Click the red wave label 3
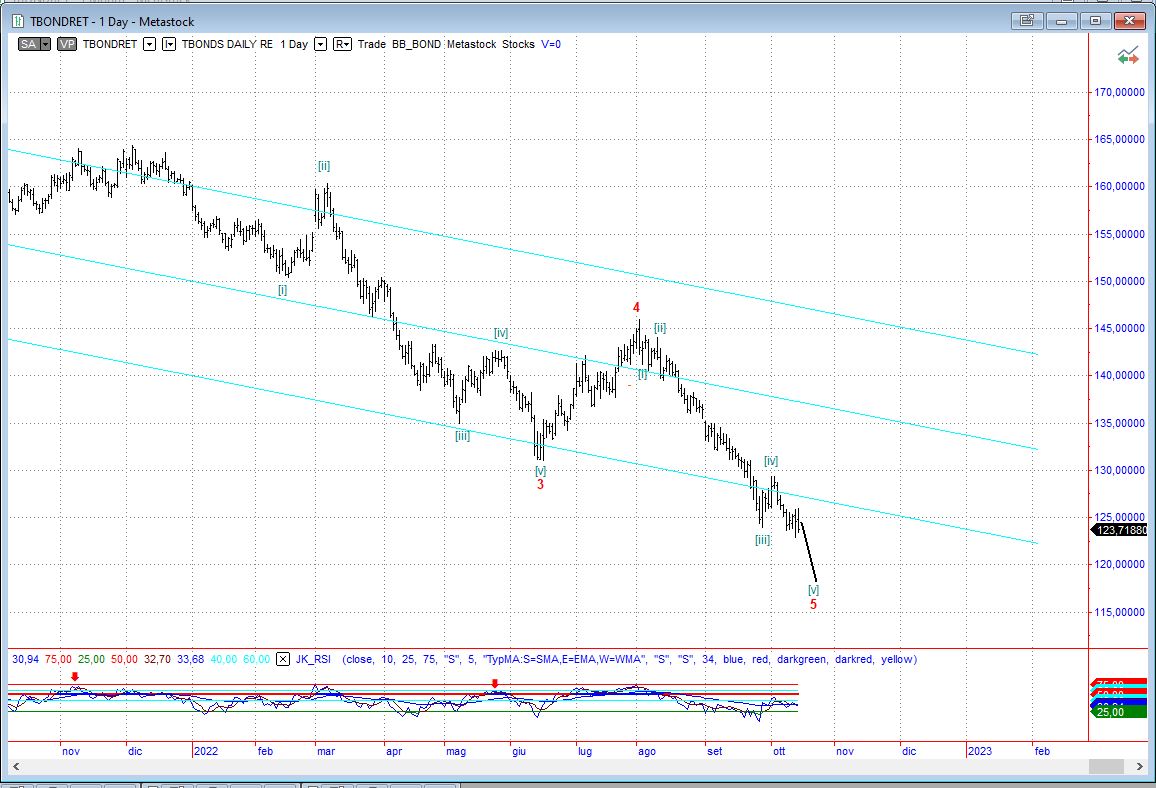This screenshot has width=1156, height=788. (x=540, y=484)
